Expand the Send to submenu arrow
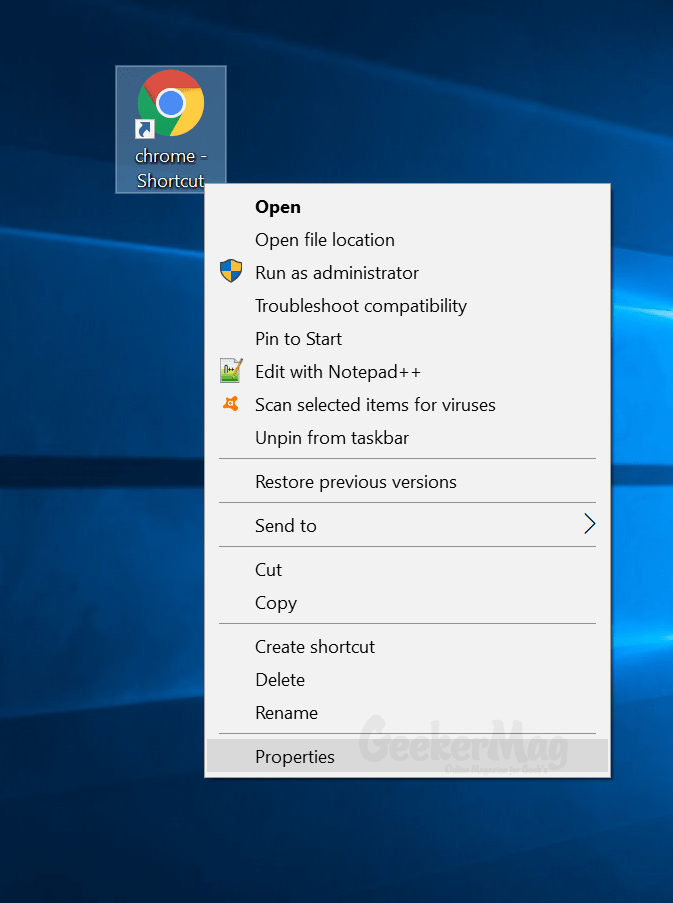 pyautogui.click(x=589, y=524)
